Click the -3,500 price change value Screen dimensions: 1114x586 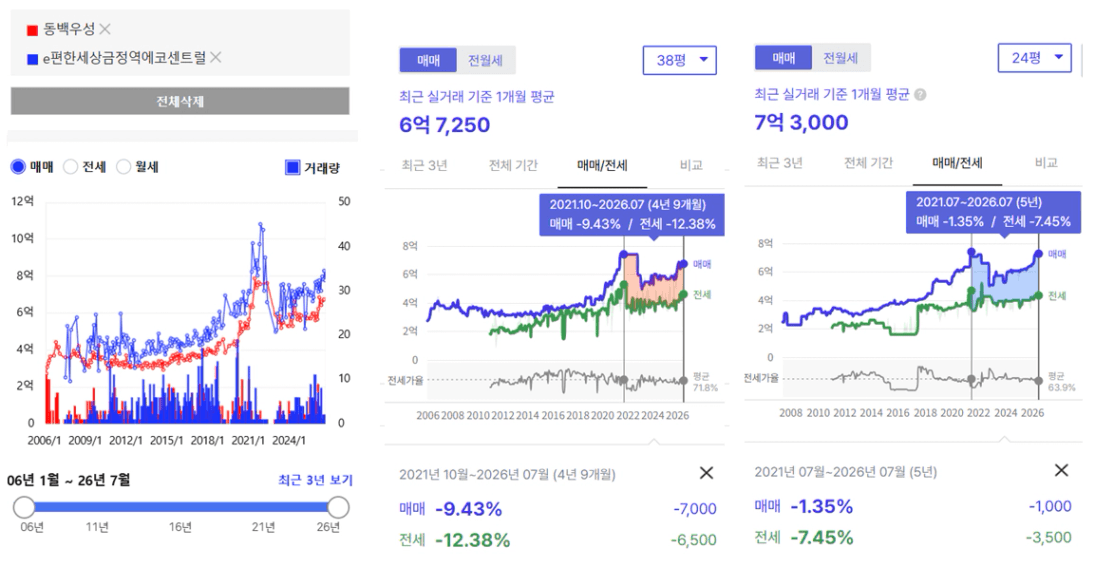[1048, 538]
